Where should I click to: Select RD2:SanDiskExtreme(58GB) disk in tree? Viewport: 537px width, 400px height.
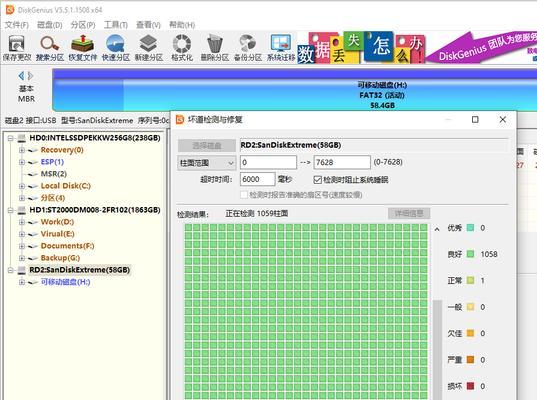pyautogui.click(x=79, y=270)
